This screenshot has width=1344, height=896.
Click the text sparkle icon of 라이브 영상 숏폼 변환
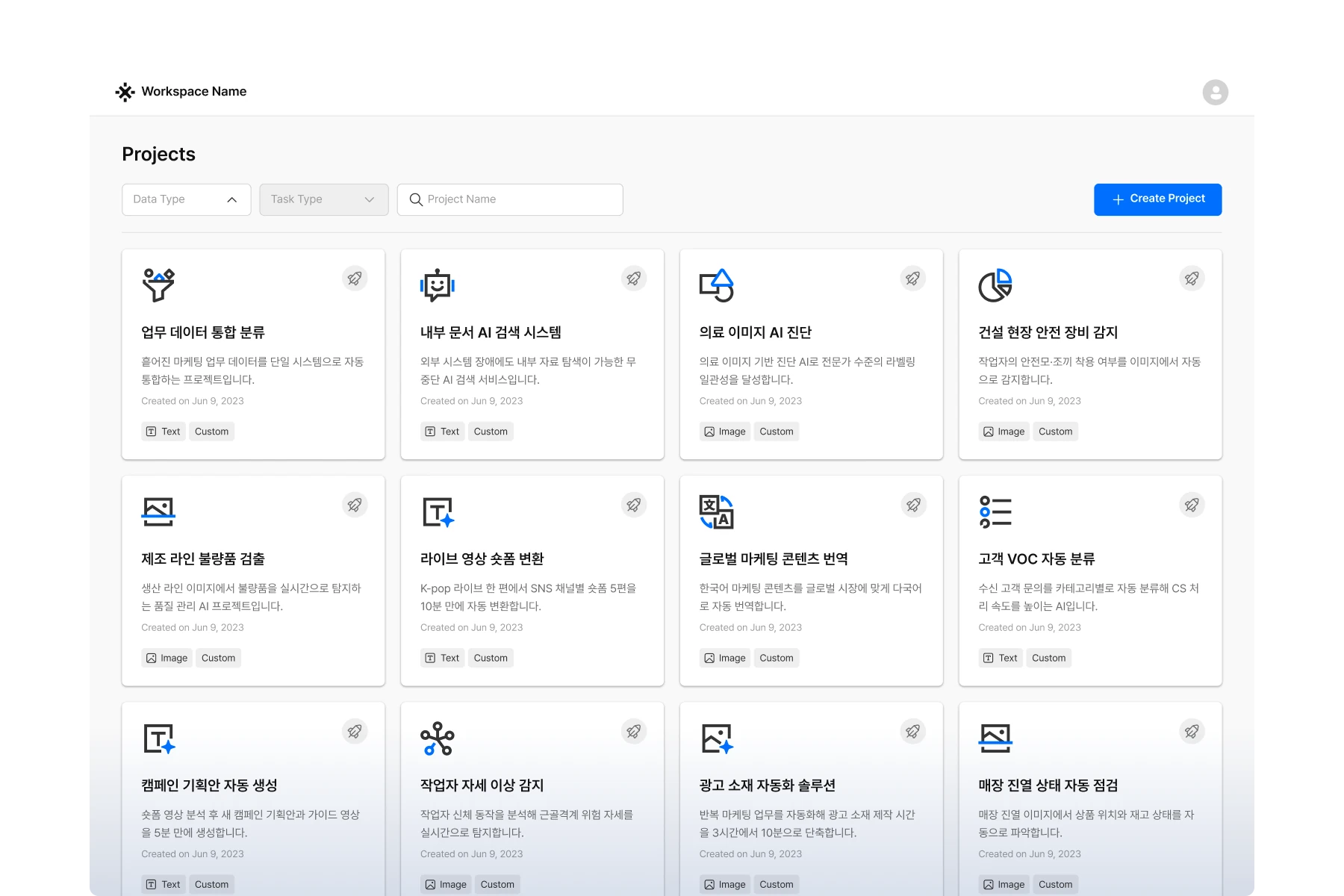point(439,512)
